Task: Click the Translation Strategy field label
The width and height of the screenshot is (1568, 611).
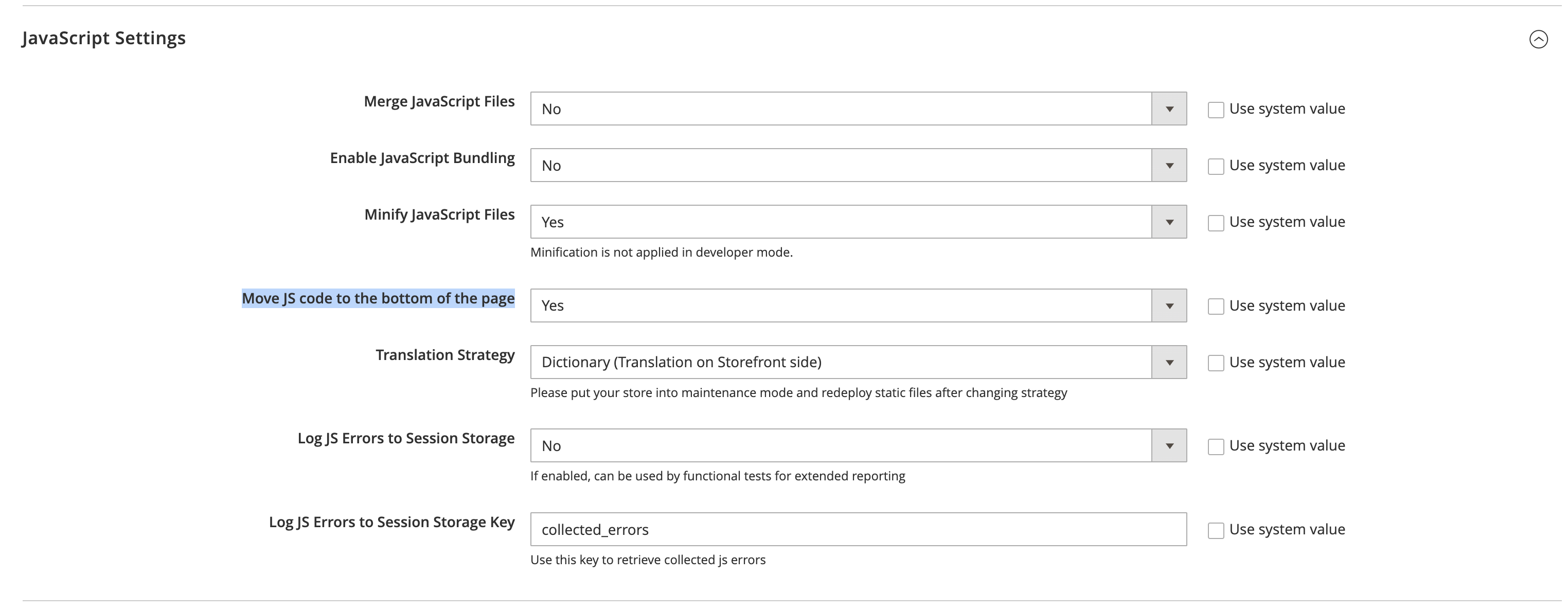Action: pos(445,355)
